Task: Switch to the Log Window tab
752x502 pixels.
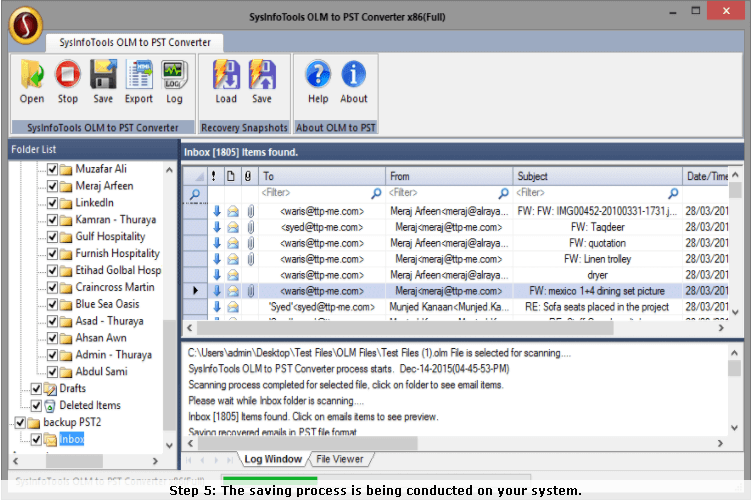Action: click(x=273, y=459)
